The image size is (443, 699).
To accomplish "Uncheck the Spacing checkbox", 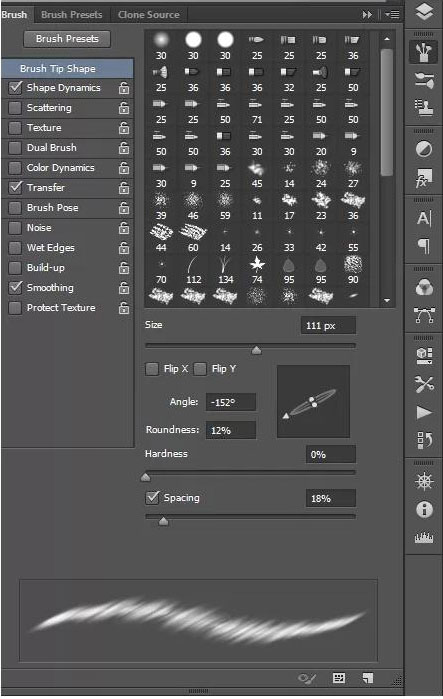I will [152, 498].
